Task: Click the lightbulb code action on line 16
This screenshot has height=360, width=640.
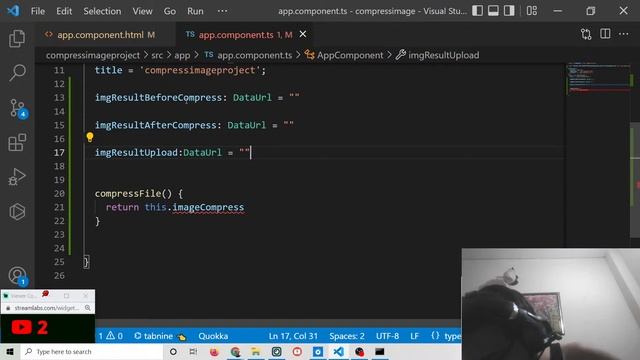Action: point(90,137)
